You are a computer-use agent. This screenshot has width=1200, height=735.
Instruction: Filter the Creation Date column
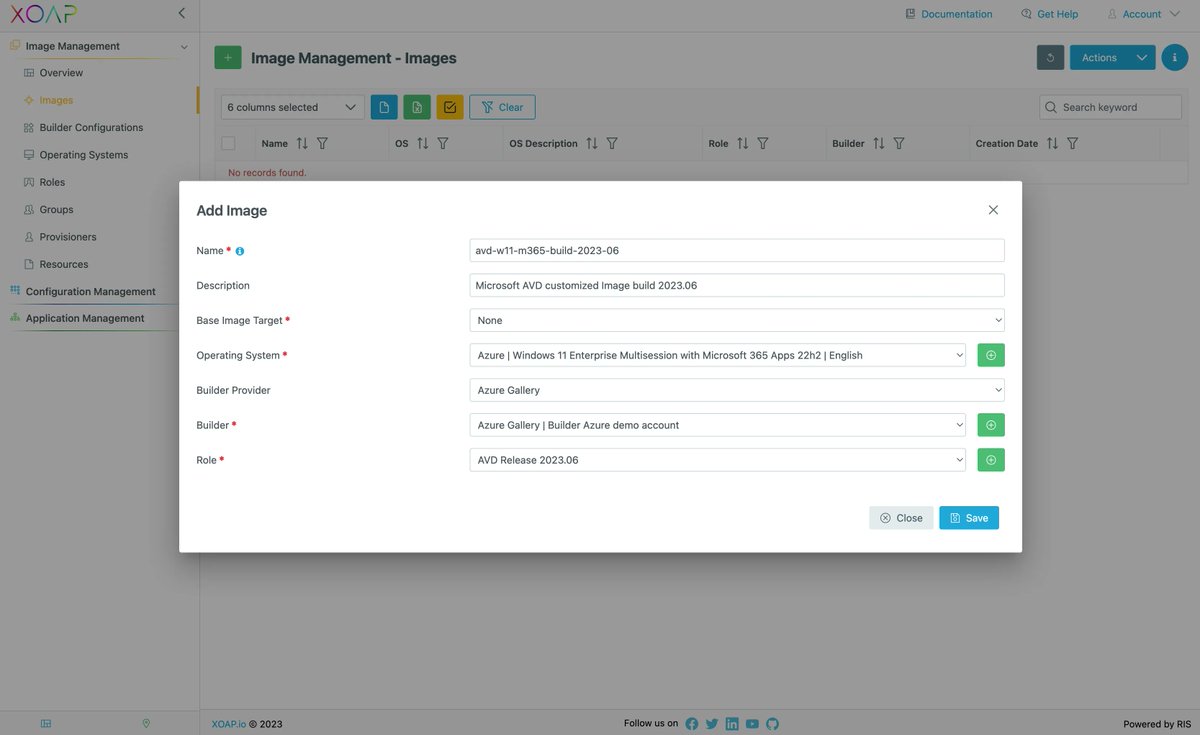coord(1072,144)
